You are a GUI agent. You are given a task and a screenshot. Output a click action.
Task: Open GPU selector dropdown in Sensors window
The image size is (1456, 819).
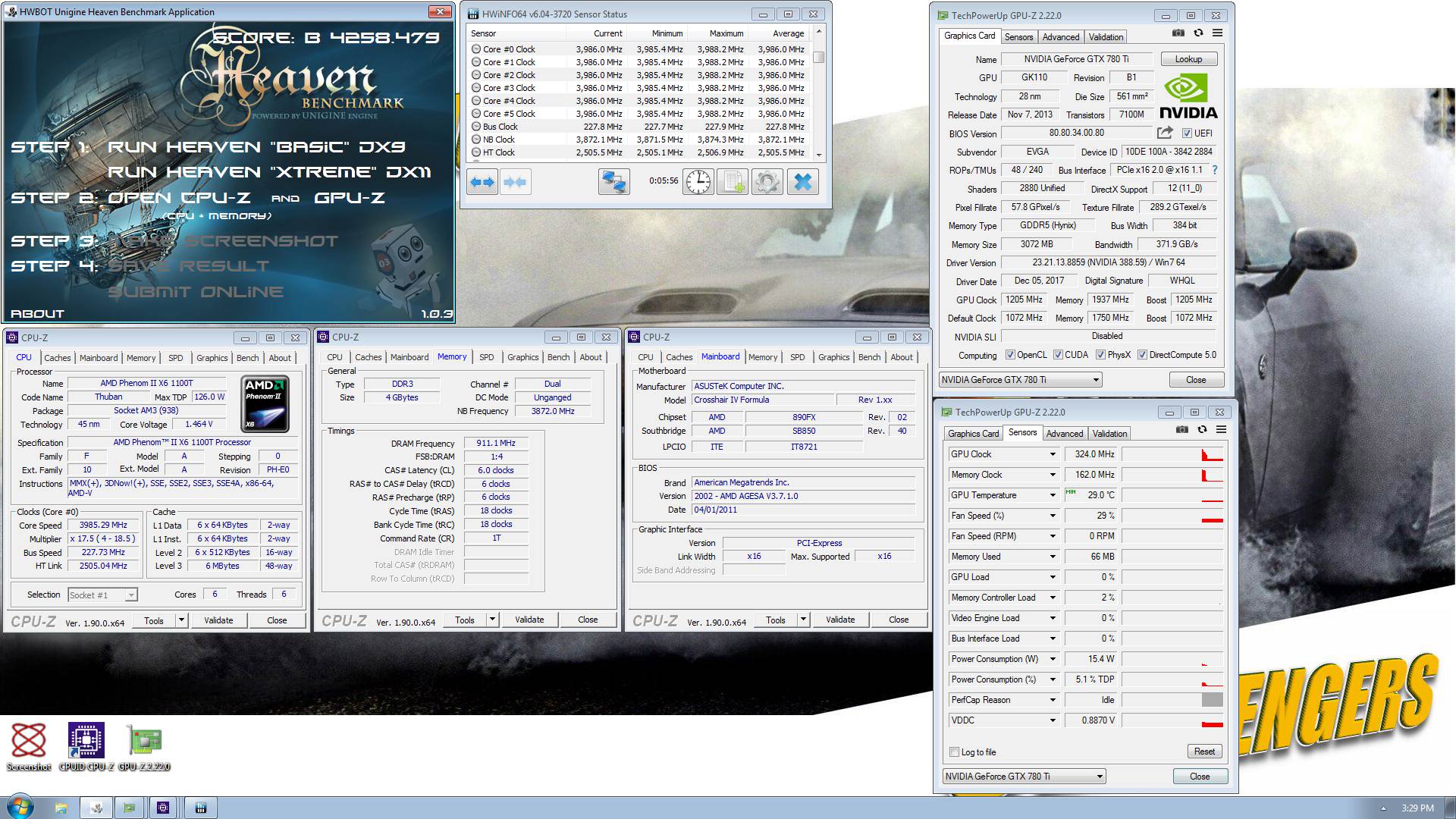point(1024,777)
